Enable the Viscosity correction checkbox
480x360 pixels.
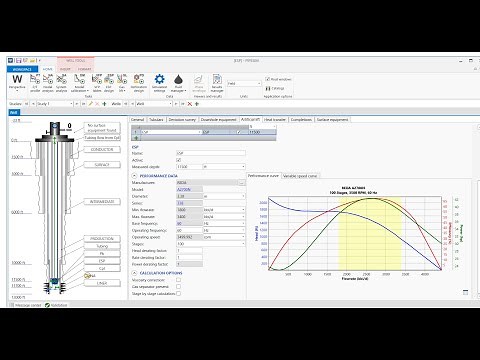pos(178,280)
